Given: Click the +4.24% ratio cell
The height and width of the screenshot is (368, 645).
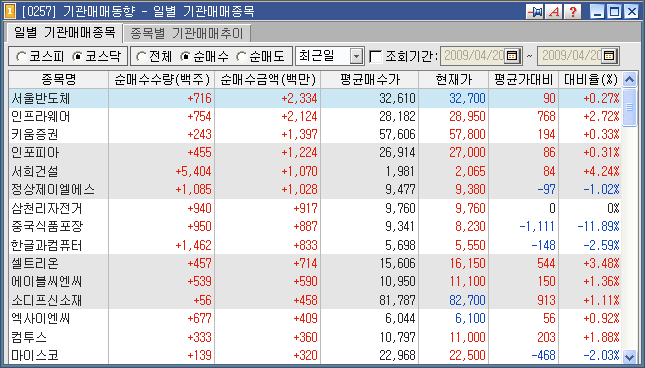Looking at the screenshot, I should coord(590,171).
